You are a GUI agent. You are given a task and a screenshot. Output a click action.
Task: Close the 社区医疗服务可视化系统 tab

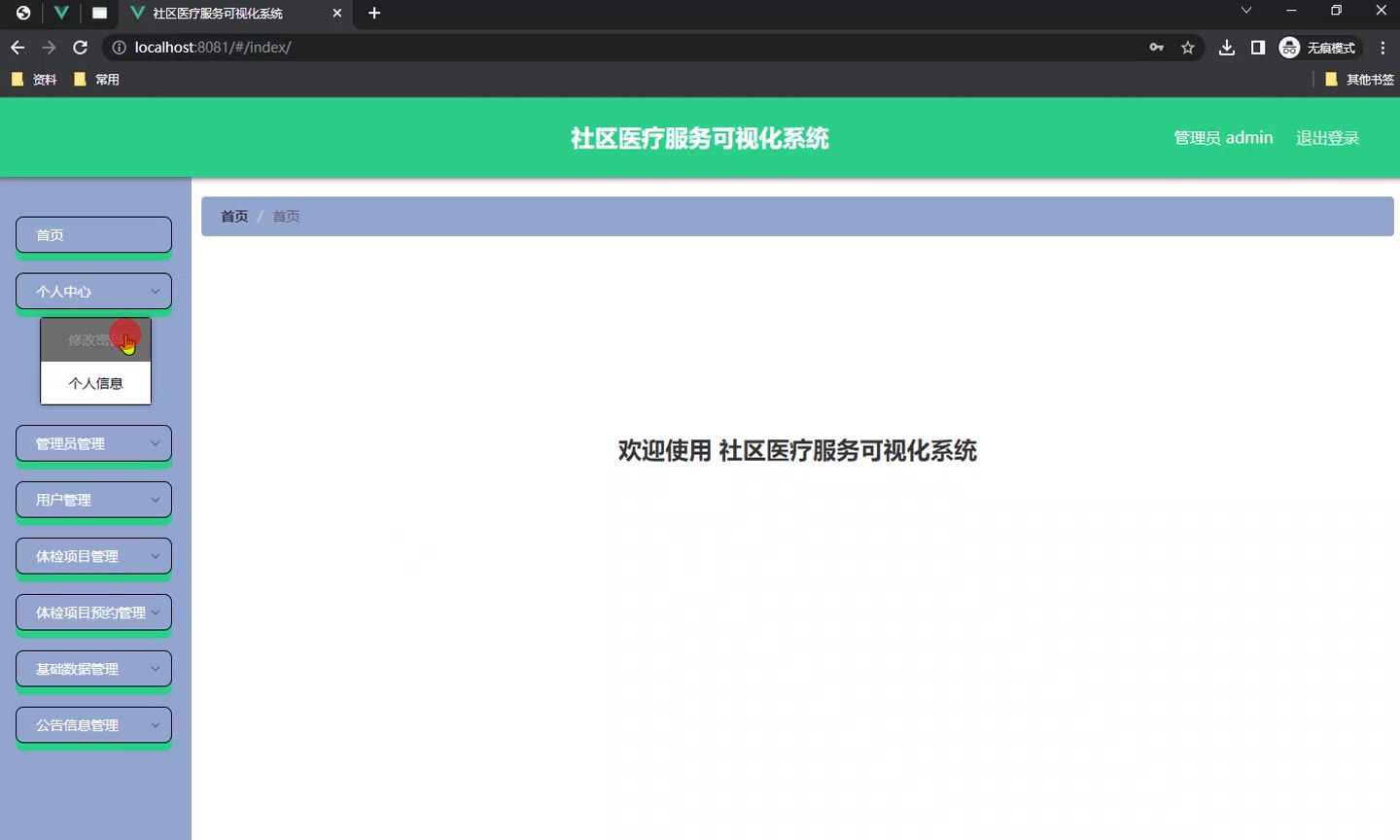[x=337, y=13]
